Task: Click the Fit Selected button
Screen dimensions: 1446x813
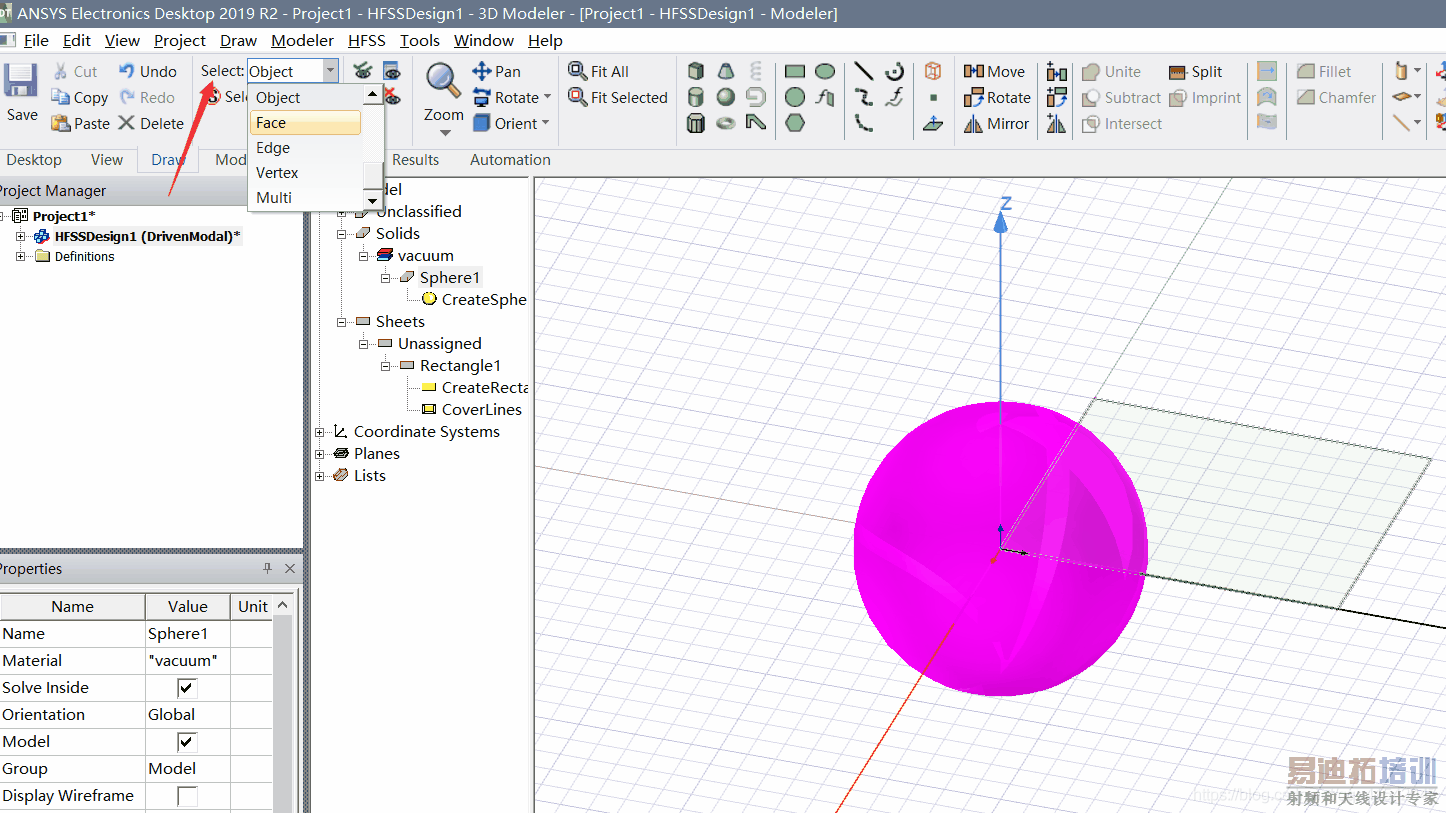Action: [618, 98]
